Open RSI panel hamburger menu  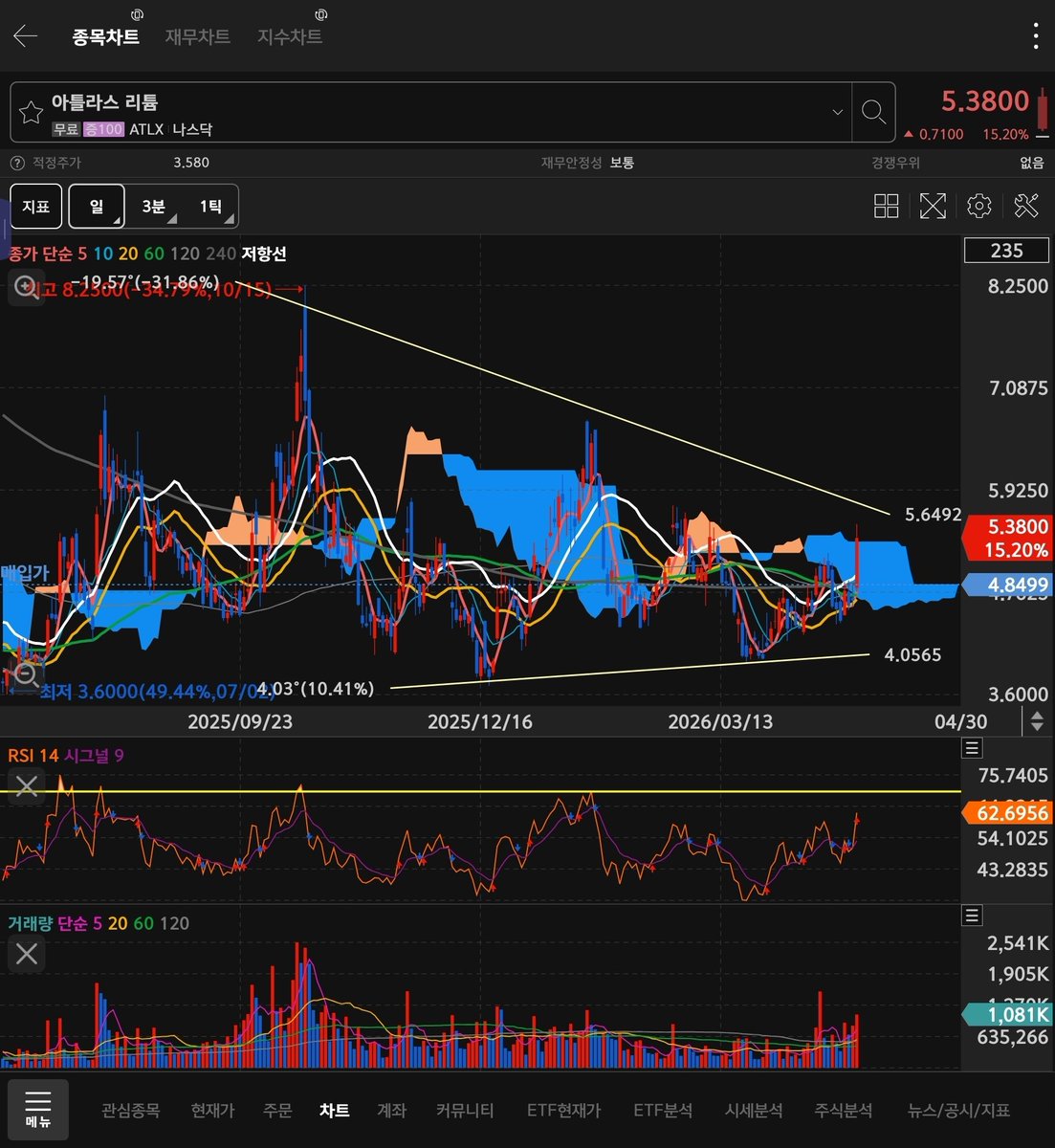(972, 748)
